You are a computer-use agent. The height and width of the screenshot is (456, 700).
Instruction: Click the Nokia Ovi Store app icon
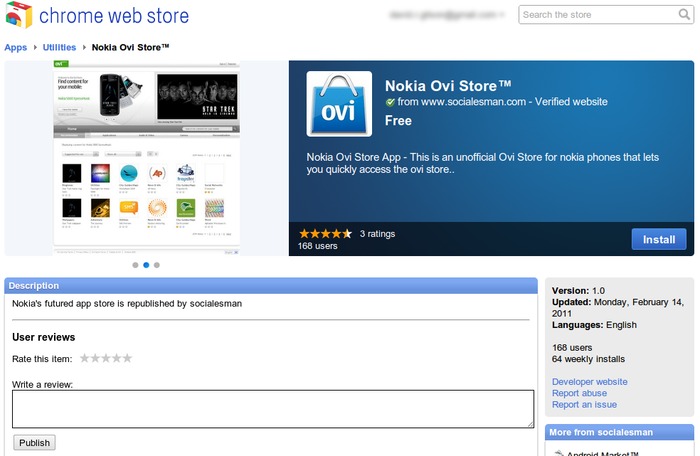click(x=339, y=103)
